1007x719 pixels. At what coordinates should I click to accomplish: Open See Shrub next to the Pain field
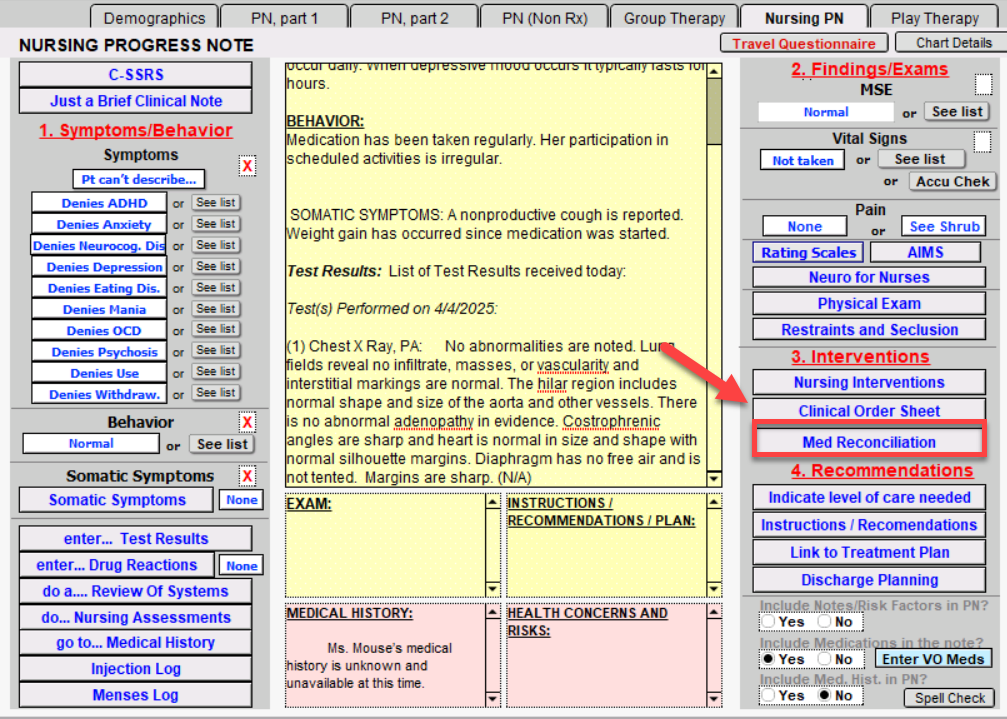coord(942,226)
